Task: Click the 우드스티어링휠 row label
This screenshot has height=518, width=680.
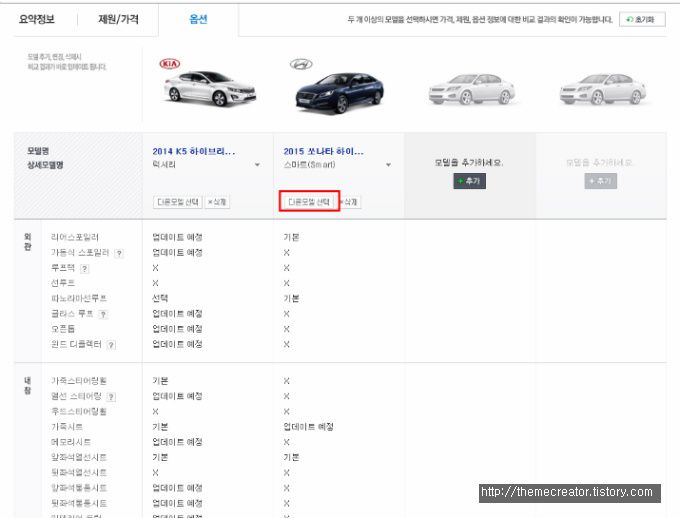Action: point(78,411)
